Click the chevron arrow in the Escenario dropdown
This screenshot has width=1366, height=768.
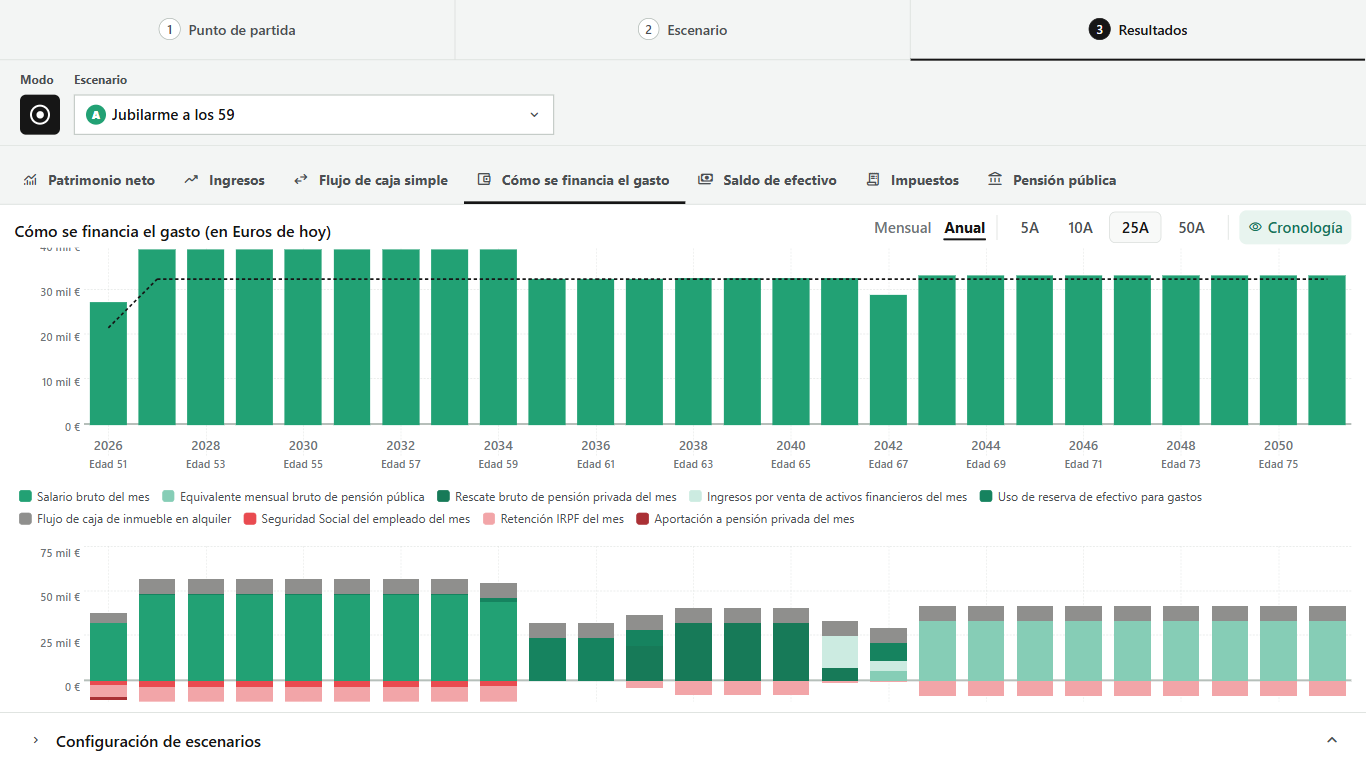(534, 115)
